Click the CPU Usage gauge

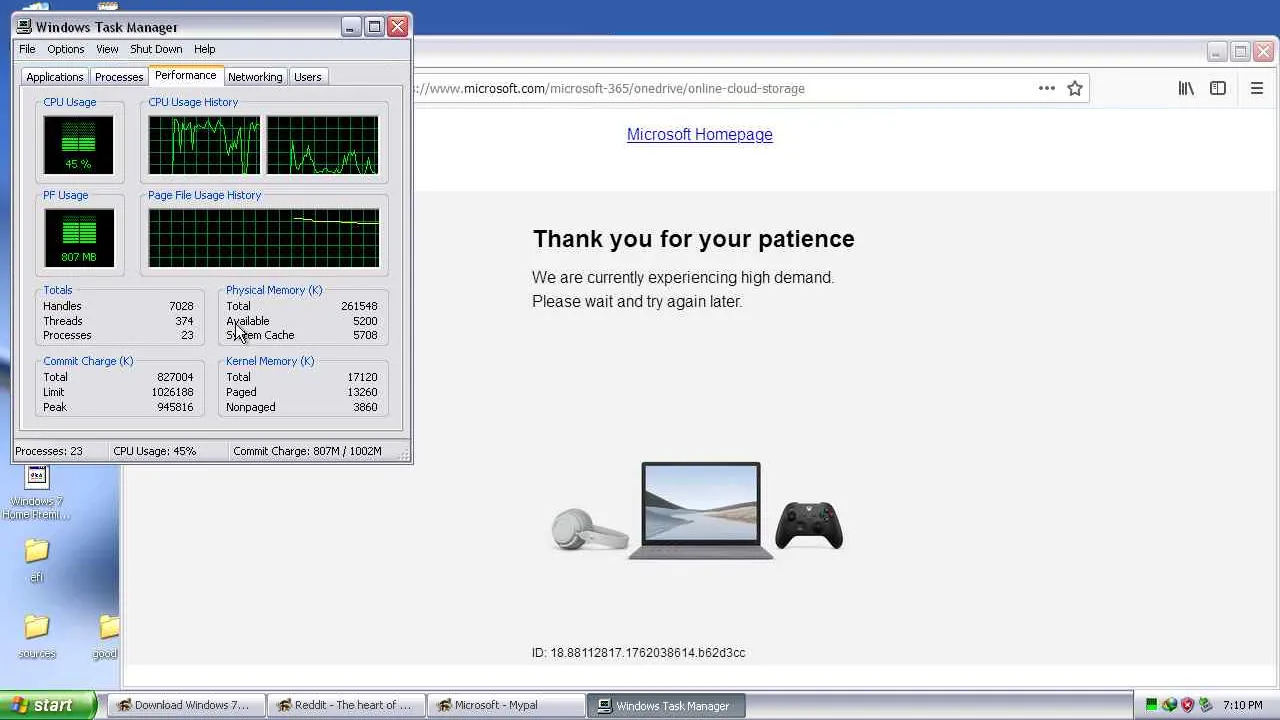(x=78, y=145)
